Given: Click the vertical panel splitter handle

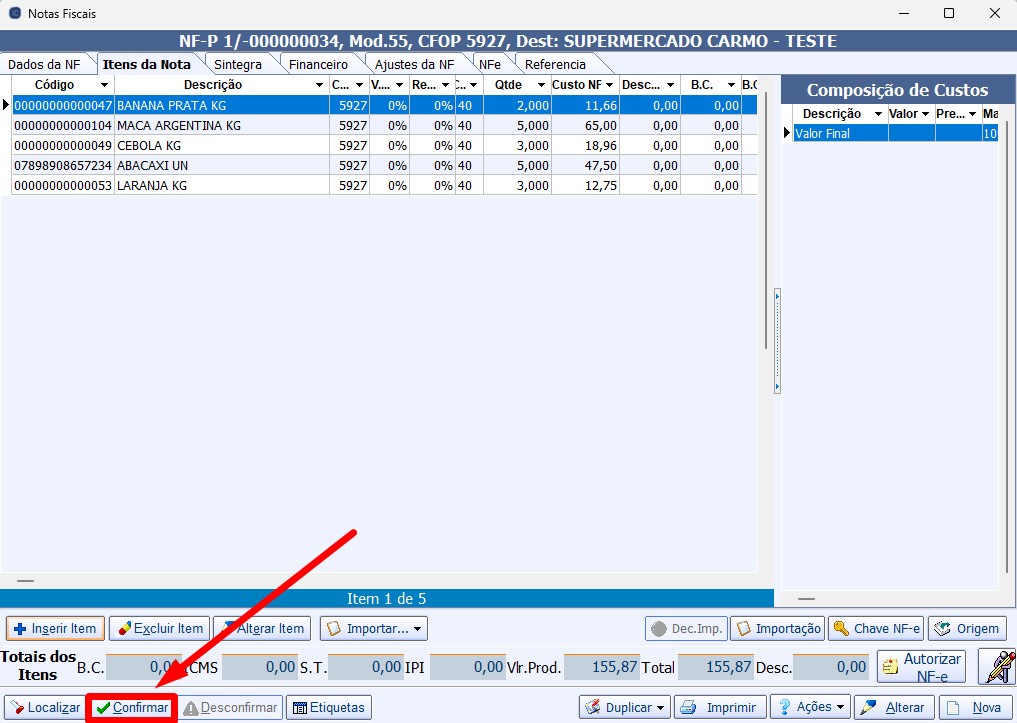Looking at the screenshot, I should pos(777,341).
